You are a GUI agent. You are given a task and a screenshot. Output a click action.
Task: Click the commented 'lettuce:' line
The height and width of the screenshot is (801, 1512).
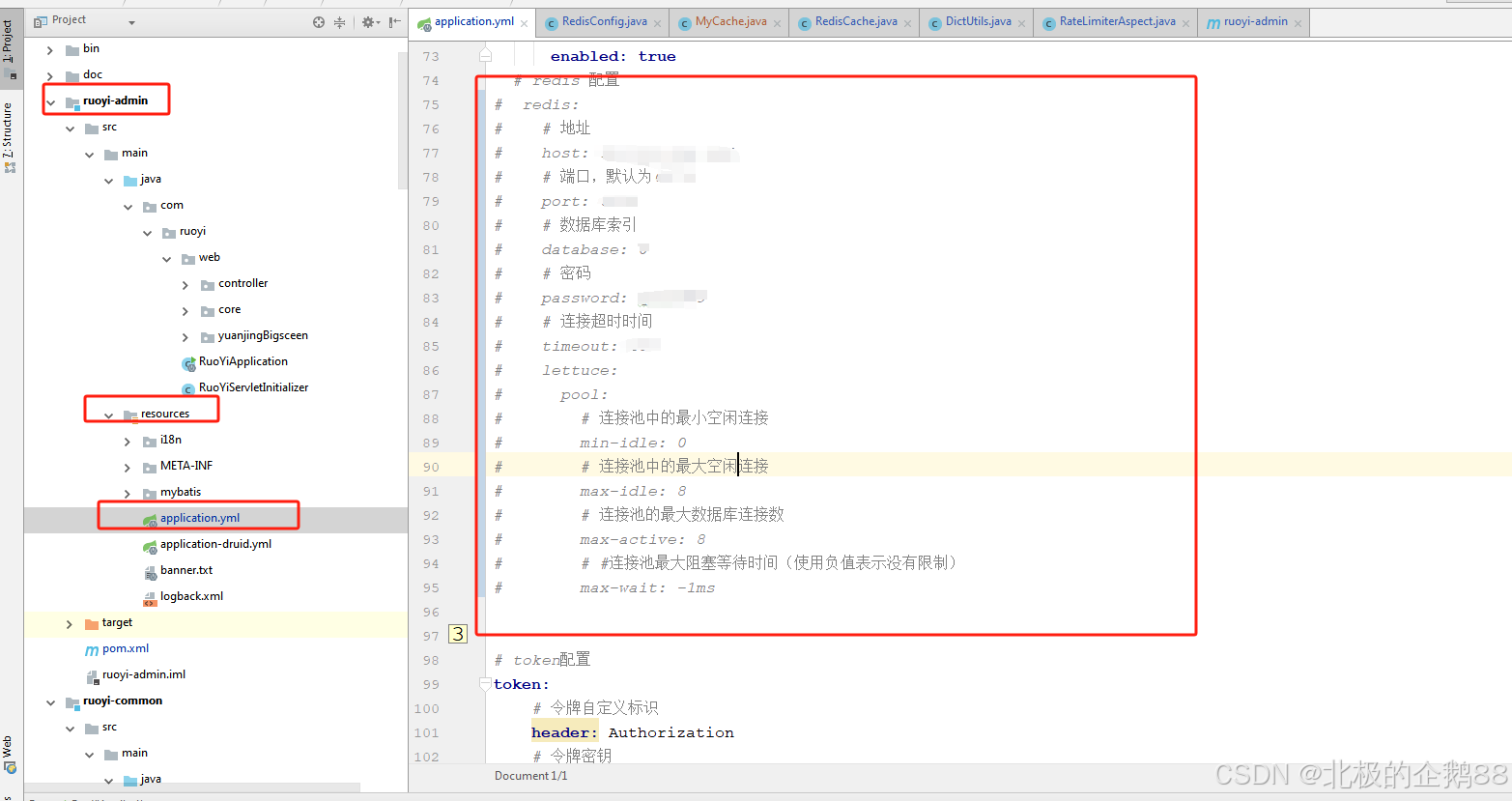pyautogui.click(x=579, y=370)
